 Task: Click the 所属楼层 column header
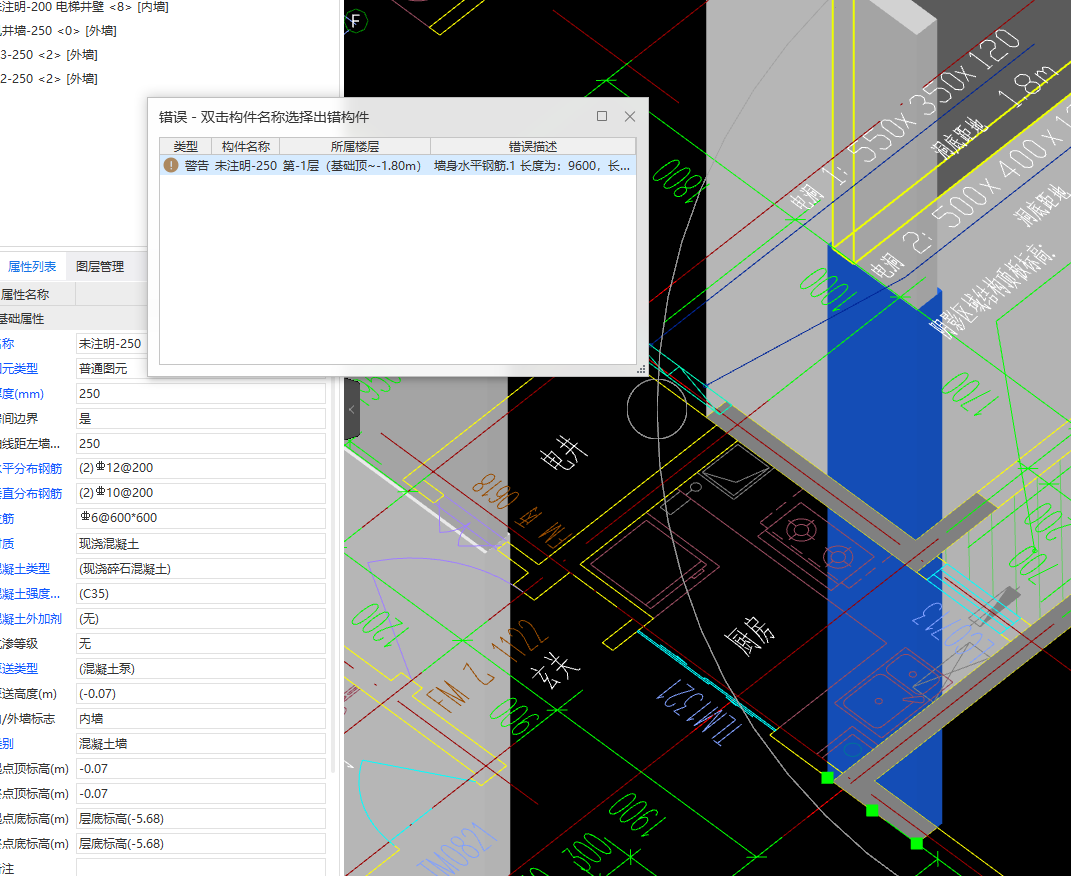click(x=355, y=146)
